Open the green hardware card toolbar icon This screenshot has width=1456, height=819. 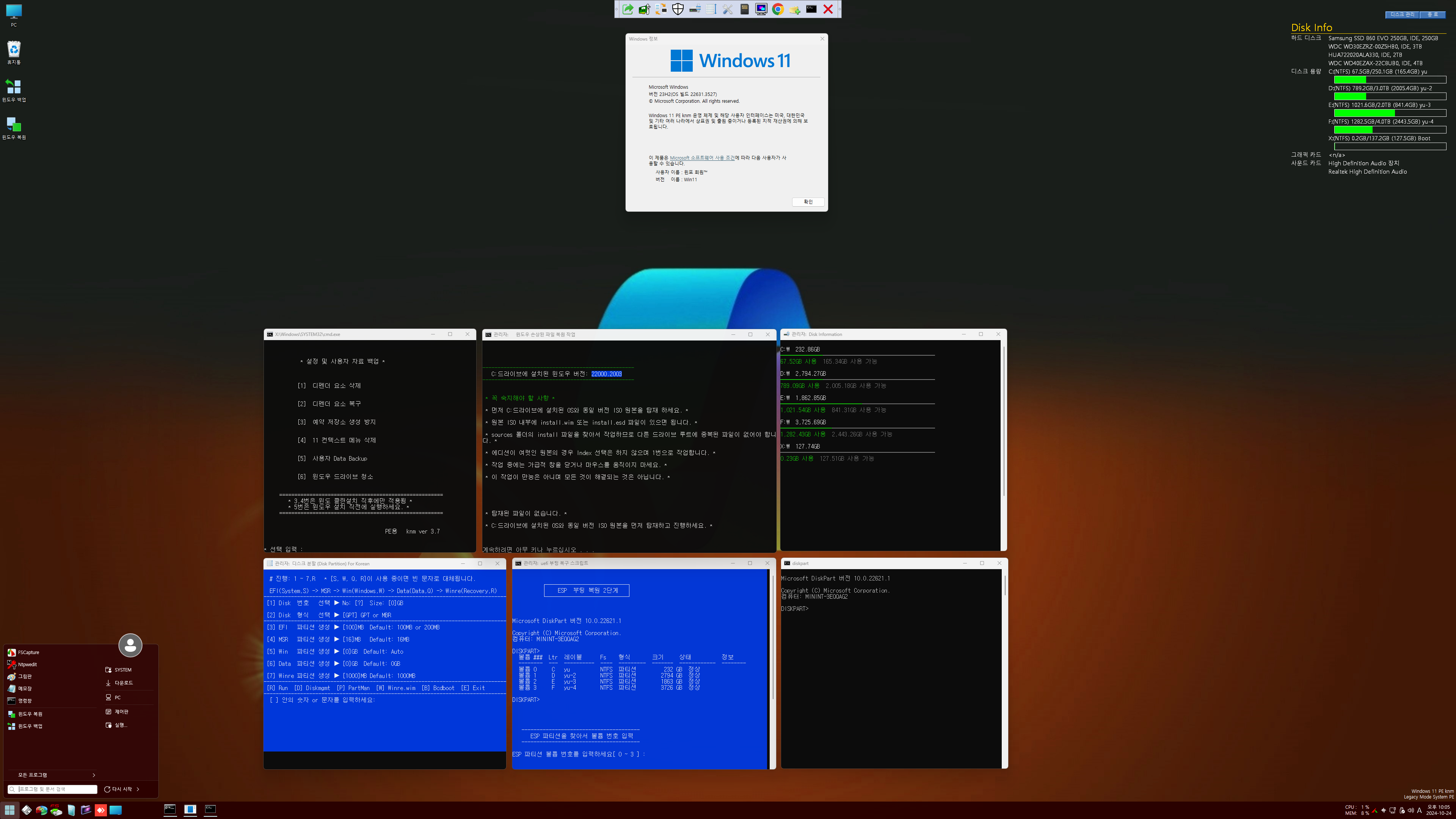[x=644, y=9]
